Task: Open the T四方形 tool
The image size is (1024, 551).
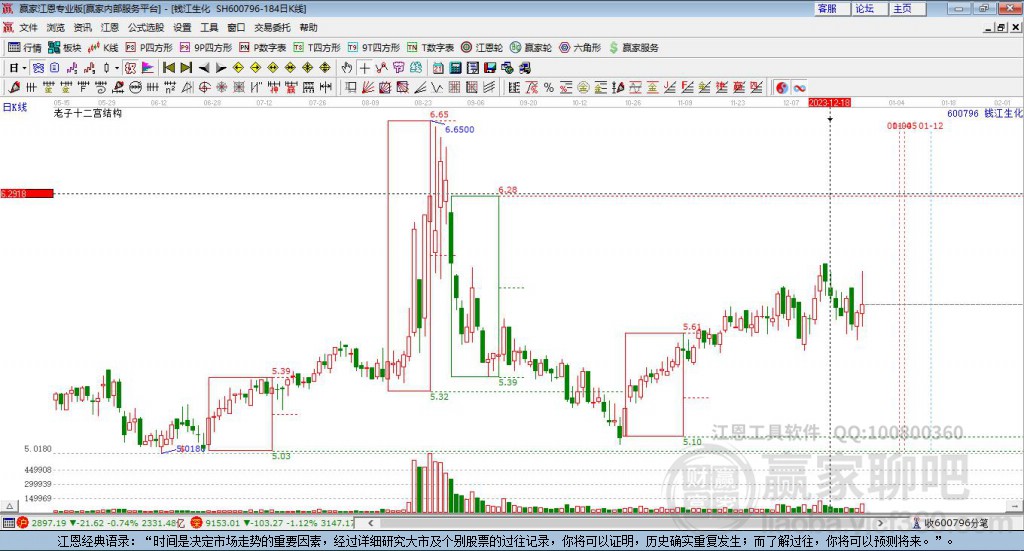Action: tap(317, 48)
